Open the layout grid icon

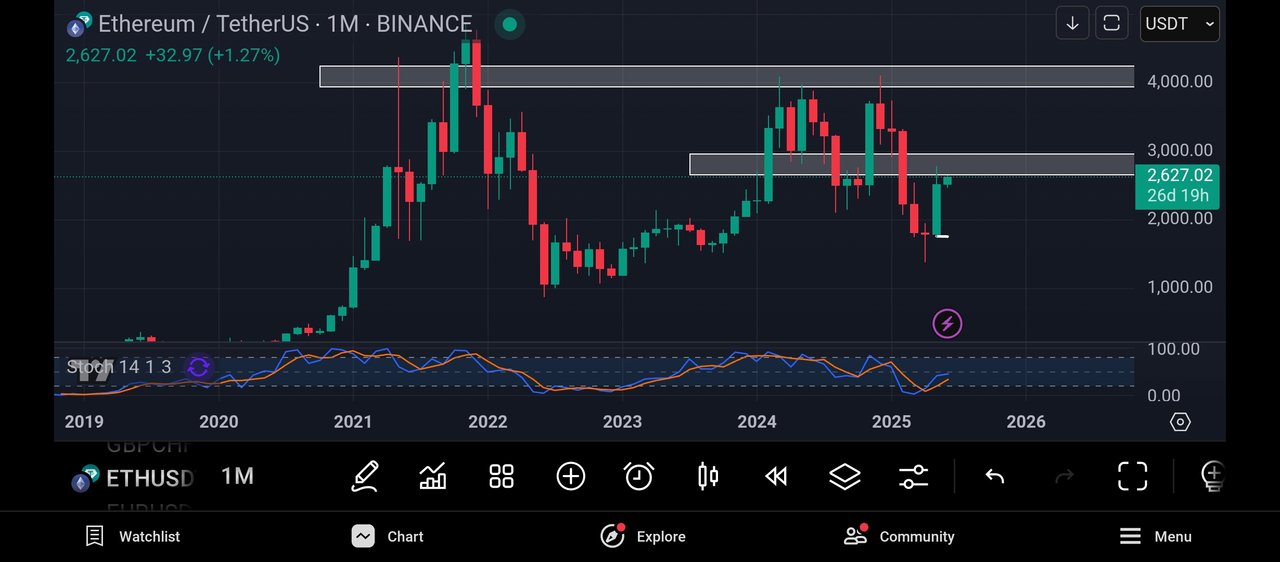pos(501,476)
